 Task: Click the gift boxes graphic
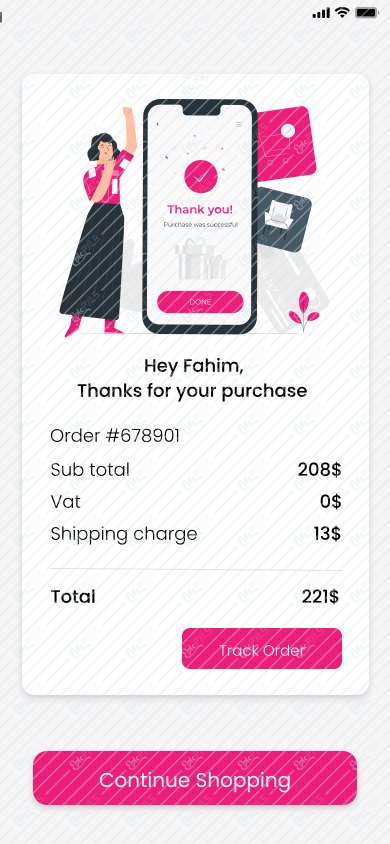(200, 259)
